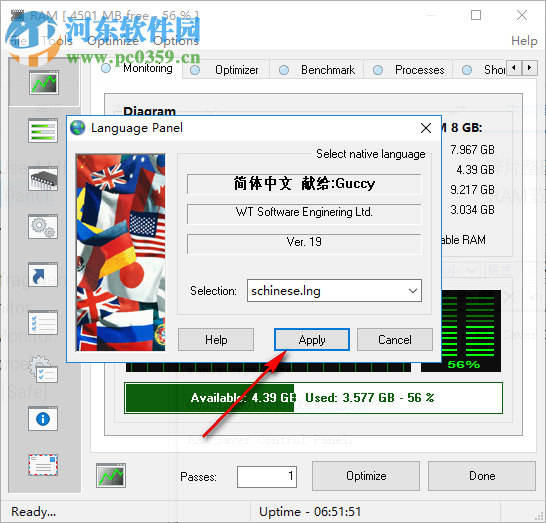Screen dimensions: 546x523
Task: Click the Passes input field
Action: pyautogui.click(x=267, y=477)
